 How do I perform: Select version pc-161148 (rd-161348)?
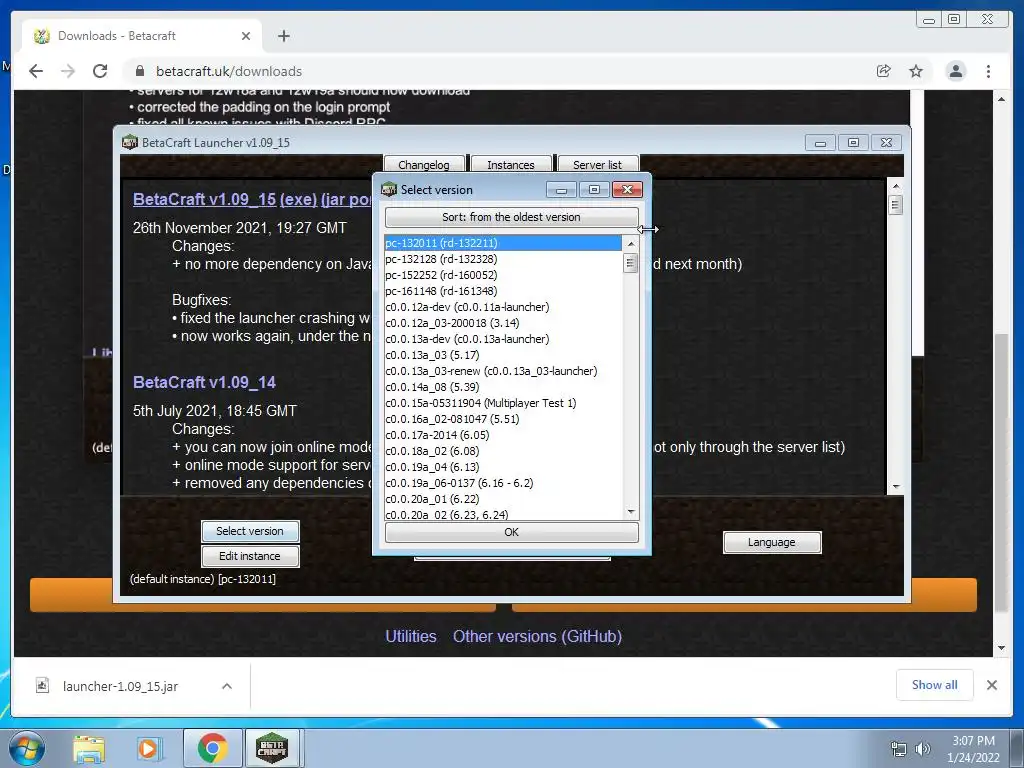click(x=503, y=291)
